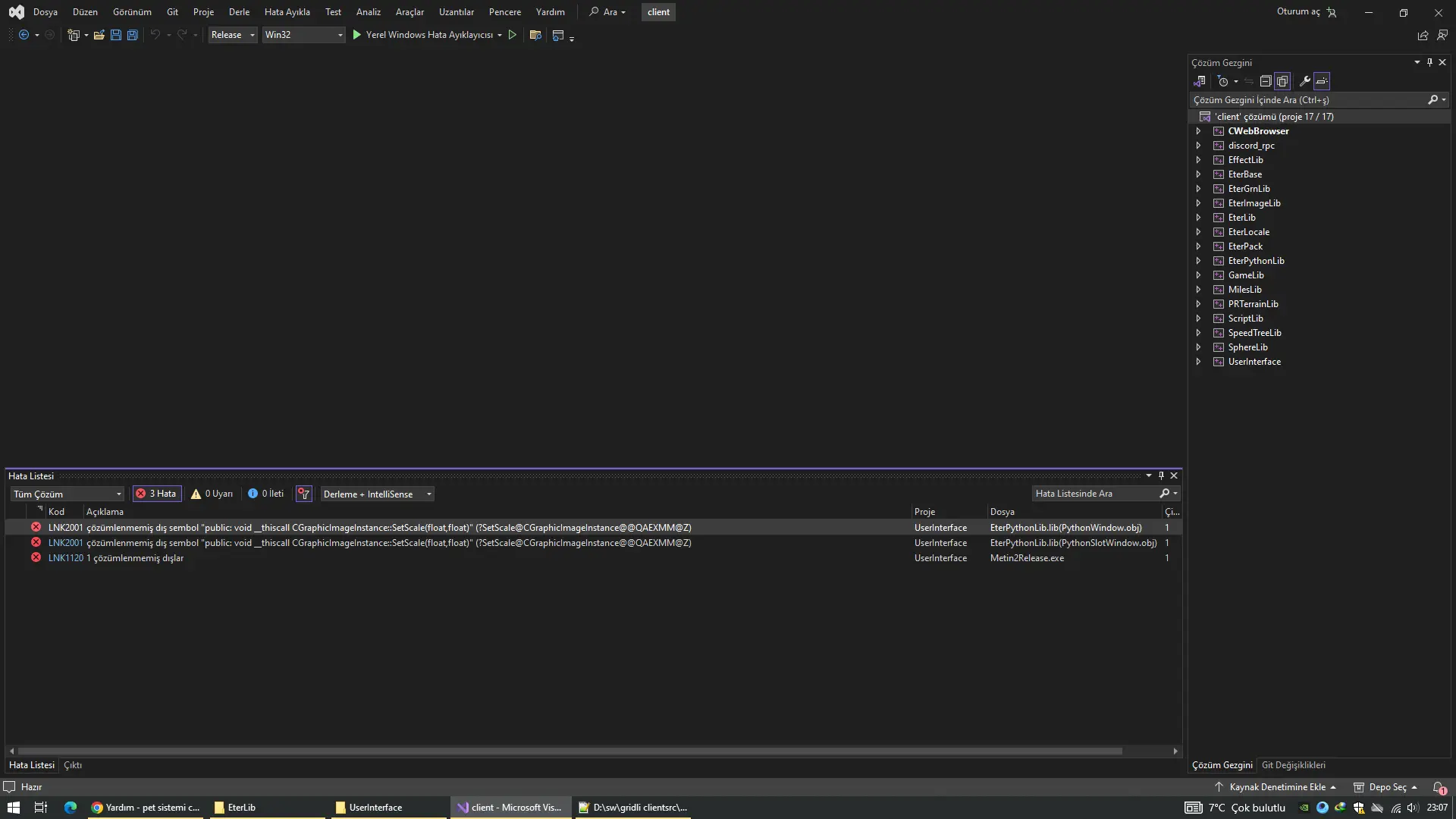Start without debugging using outlined play icon
1456x819 pixels.
(x=513, y=35)
